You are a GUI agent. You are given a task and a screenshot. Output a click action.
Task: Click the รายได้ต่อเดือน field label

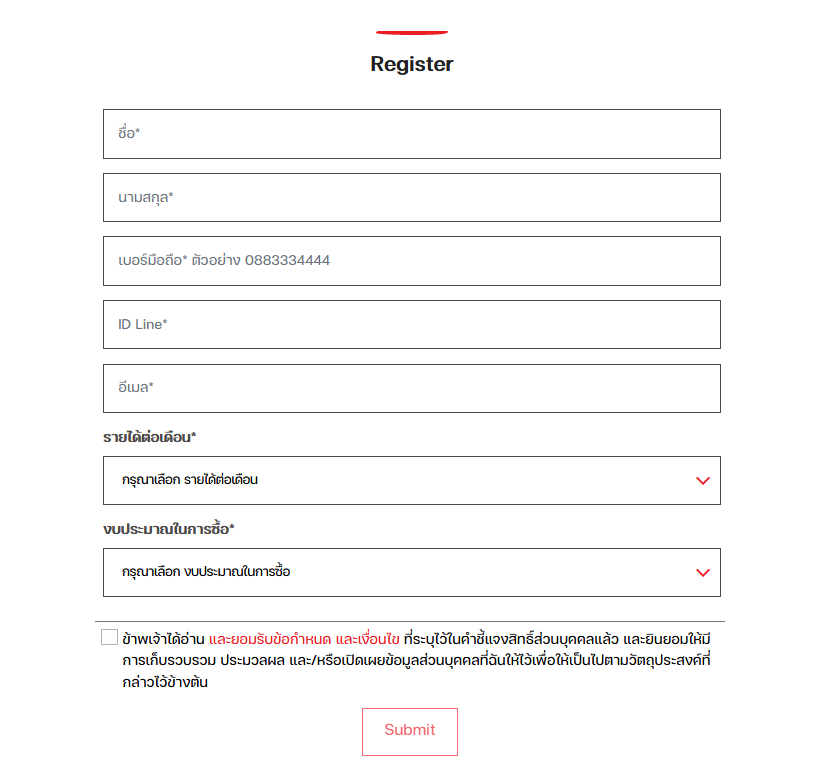[149, 437]
